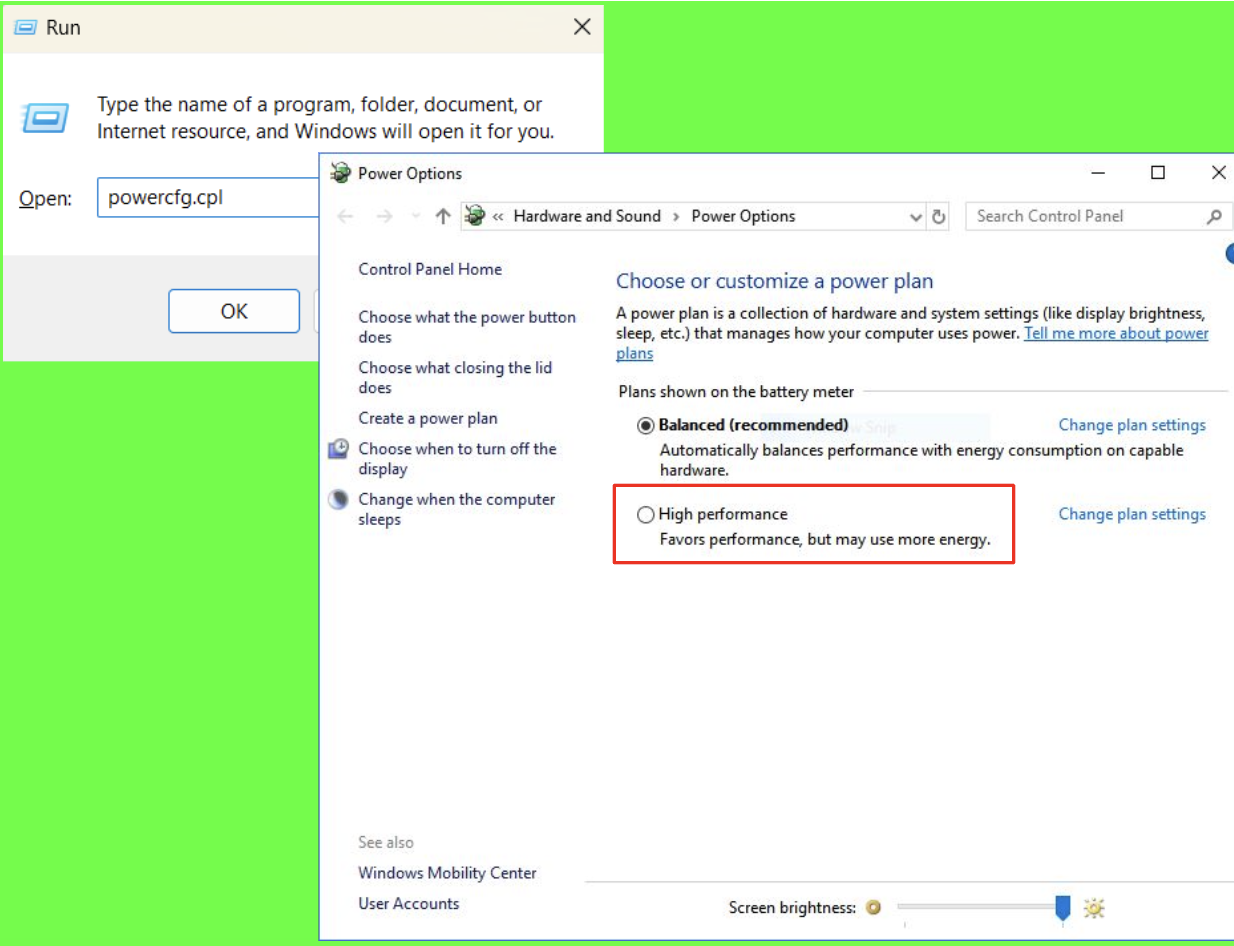Open Change plan settings for High performance
The height and width of the screenshot is (946, 1234).
pos(1132,514)
